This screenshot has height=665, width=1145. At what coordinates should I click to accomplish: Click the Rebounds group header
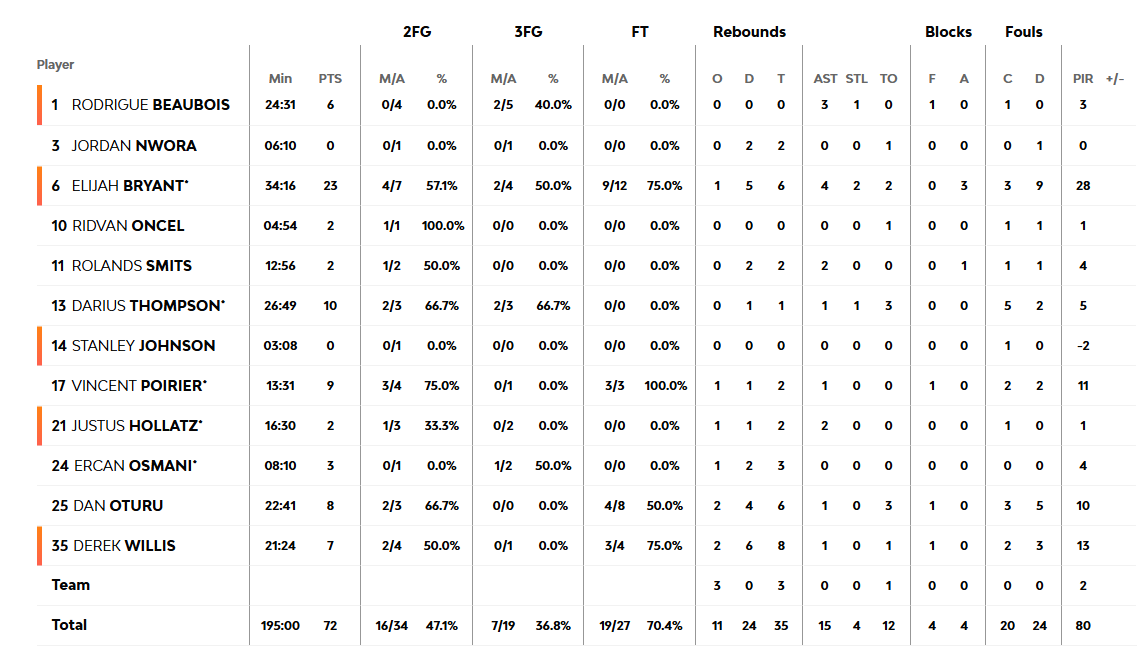(x=749, y=32)
